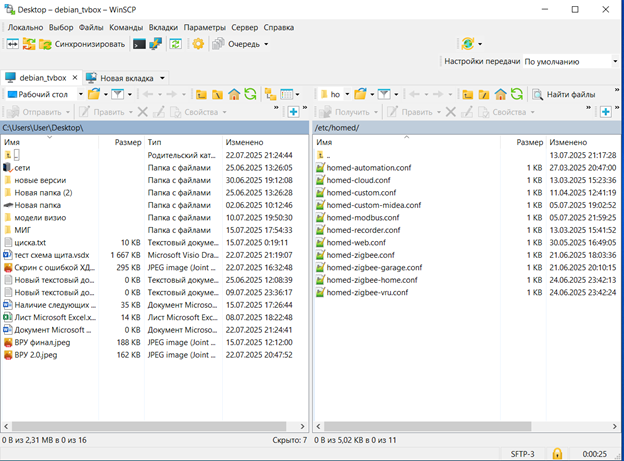Open the Вкладки menu
Screen dimensions: 624x461
coord(163,27)
